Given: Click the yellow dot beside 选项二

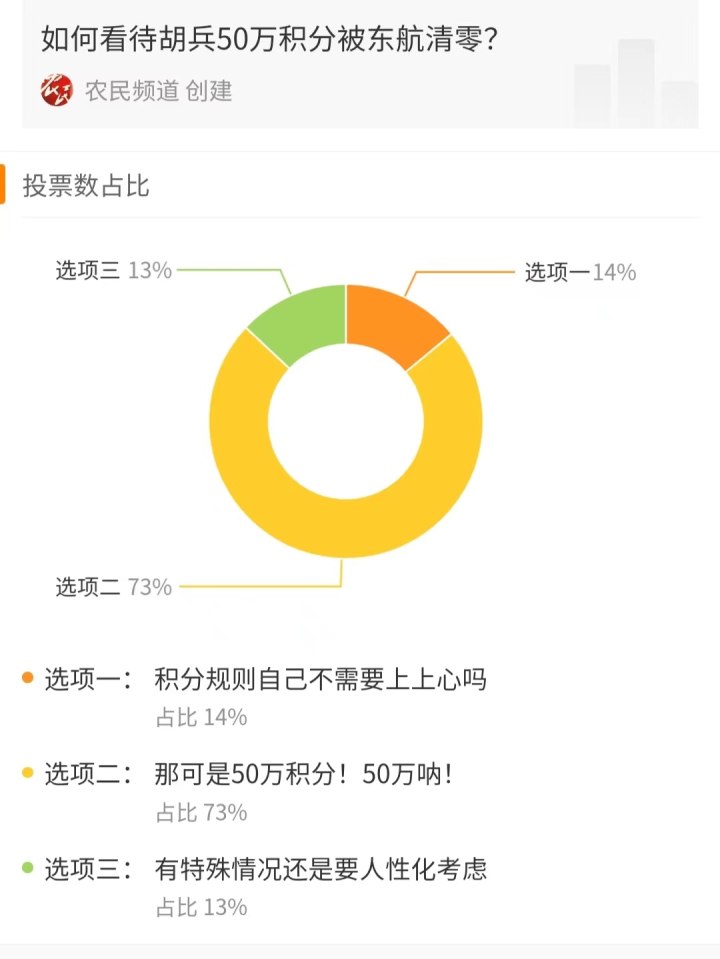Looking at the screenshot, I should pos(28,773).
